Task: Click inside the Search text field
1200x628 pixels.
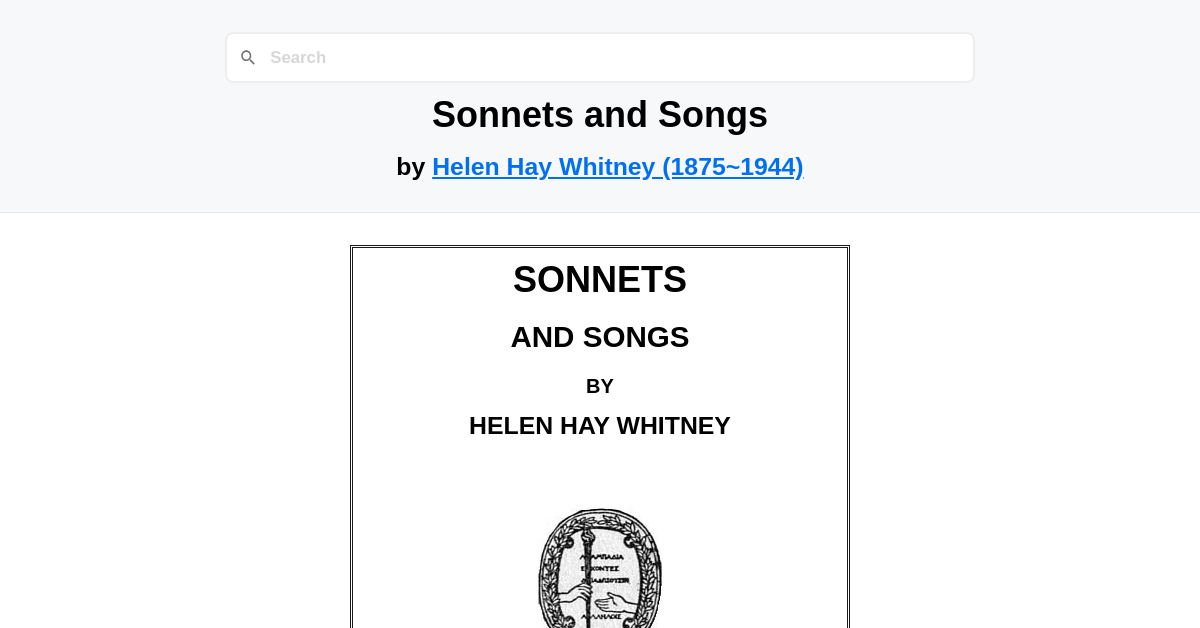Action: click(600, 57)
